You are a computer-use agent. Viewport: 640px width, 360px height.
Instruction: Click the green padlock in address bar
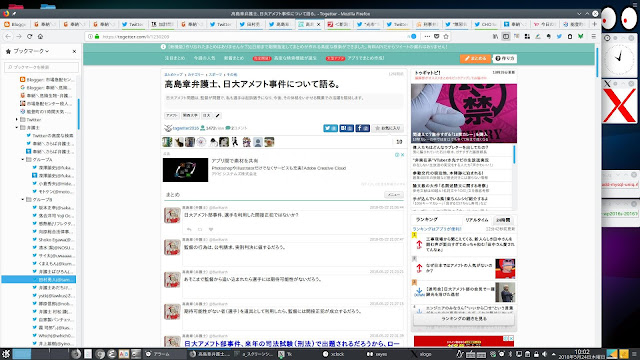tap(97, 36)
